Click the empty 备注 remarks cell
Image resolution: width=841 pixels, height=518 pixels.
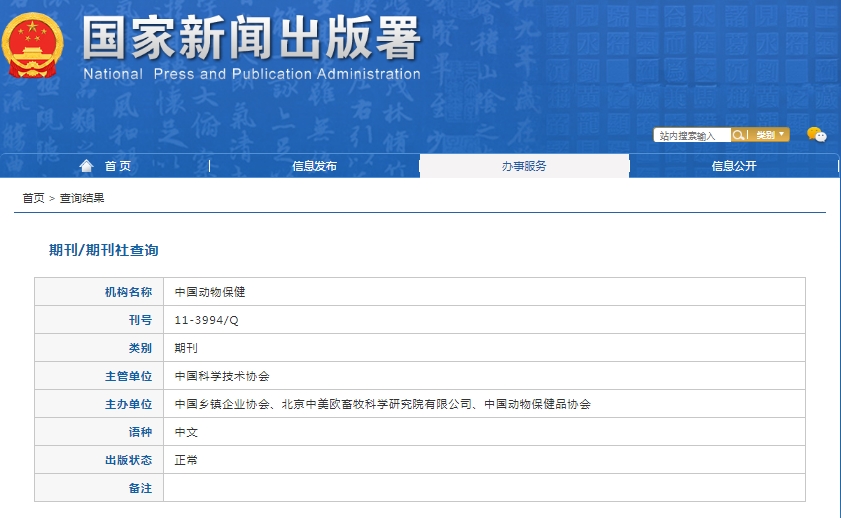click(x=484, y=488)
